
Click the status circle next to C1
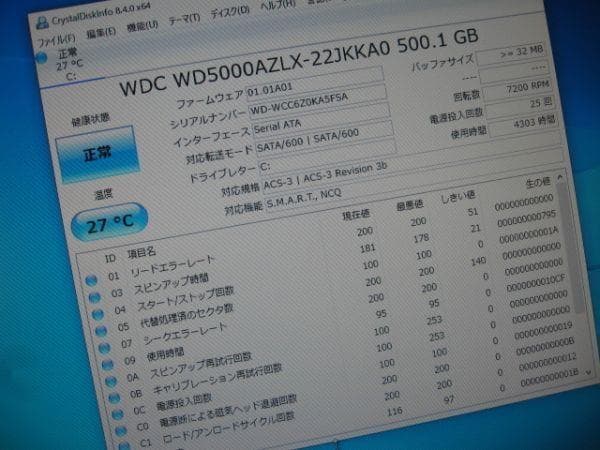124,446
